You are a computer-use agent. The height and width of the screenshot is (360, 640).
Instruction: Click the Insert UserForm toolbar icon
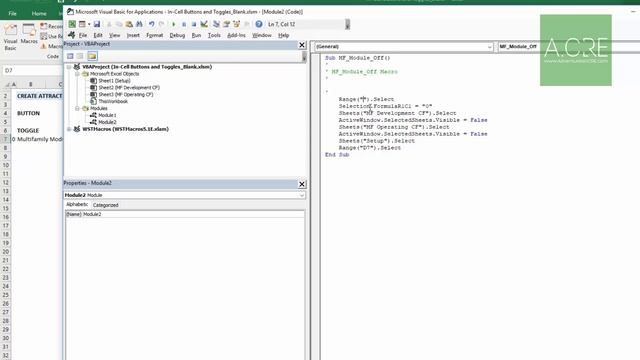(82, 24)
